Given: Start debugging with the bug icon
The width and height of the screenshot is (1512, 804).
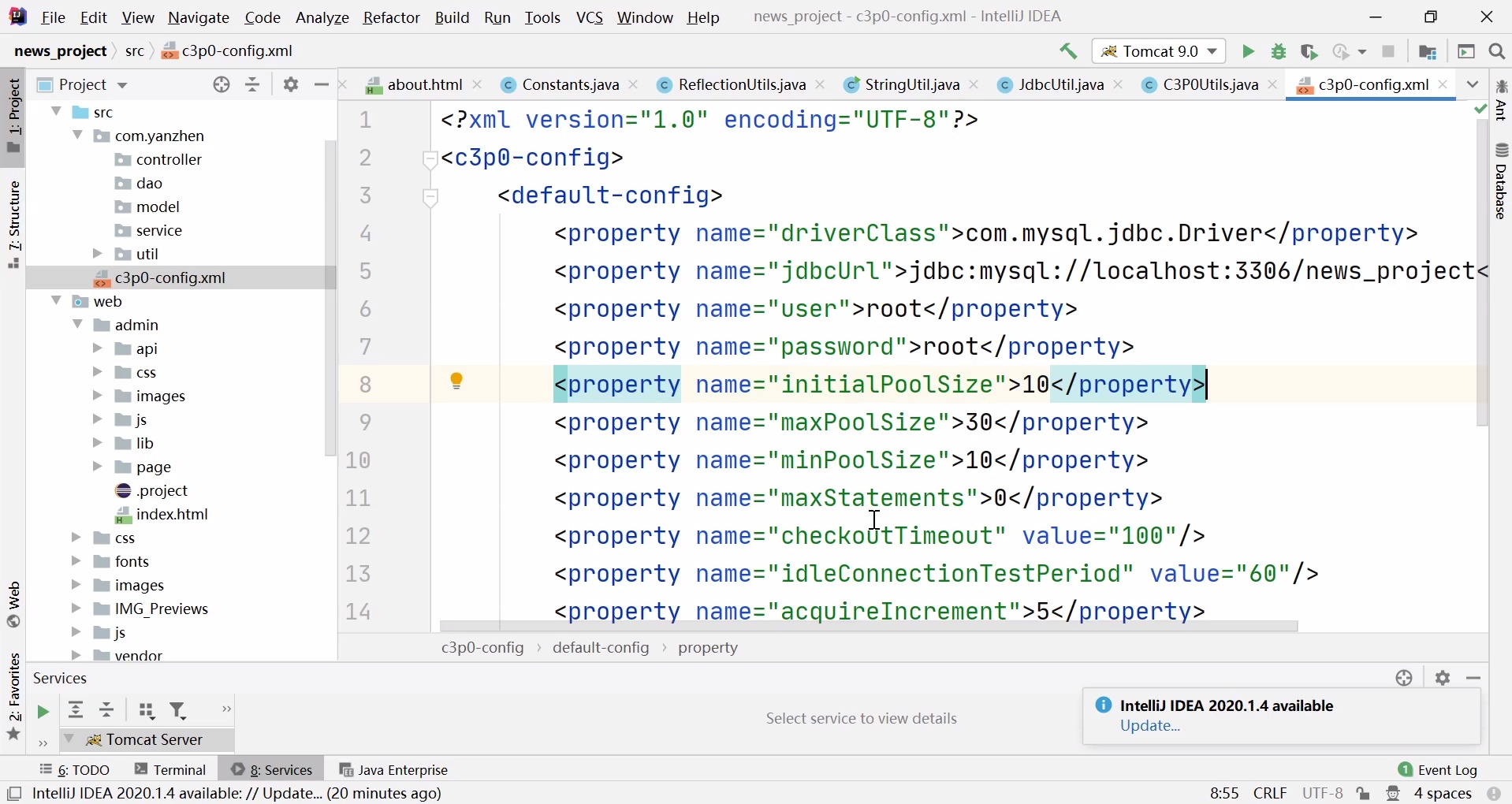Looking at the screenshot, I should tap(1279, 52).
